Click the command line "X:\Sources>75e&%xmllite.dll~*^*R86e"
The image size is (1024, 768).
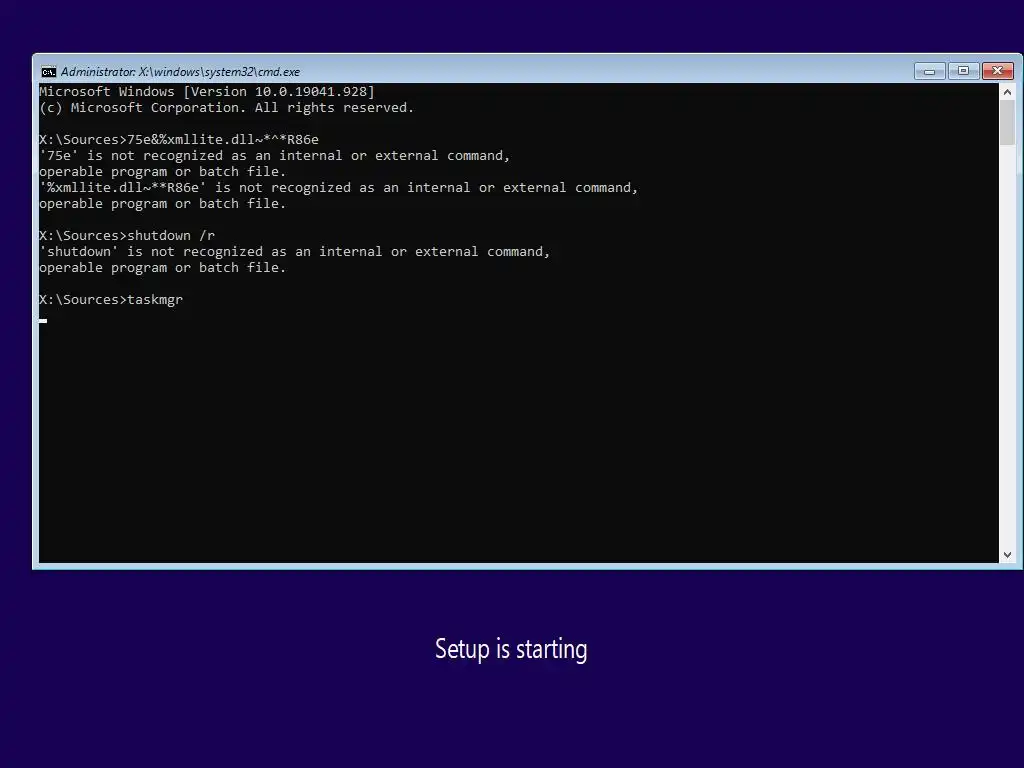click(179, 140)
